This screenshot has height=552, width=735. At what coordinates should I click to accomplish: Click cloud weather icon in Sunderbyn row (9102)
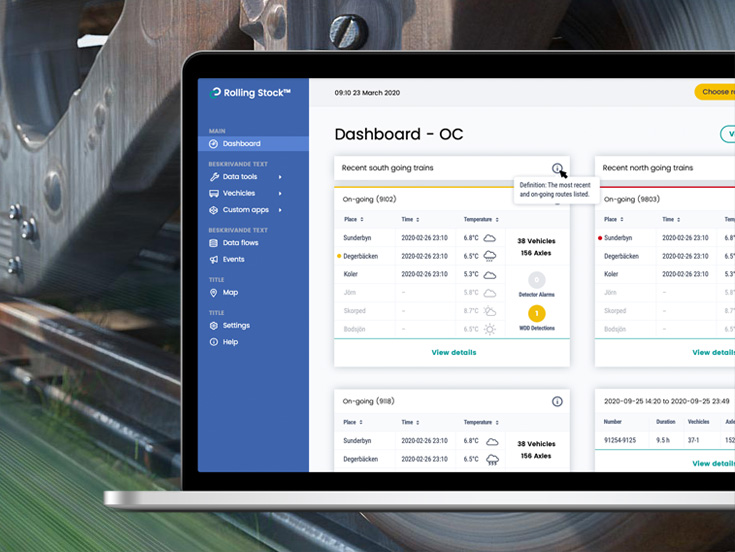point(489,238)
